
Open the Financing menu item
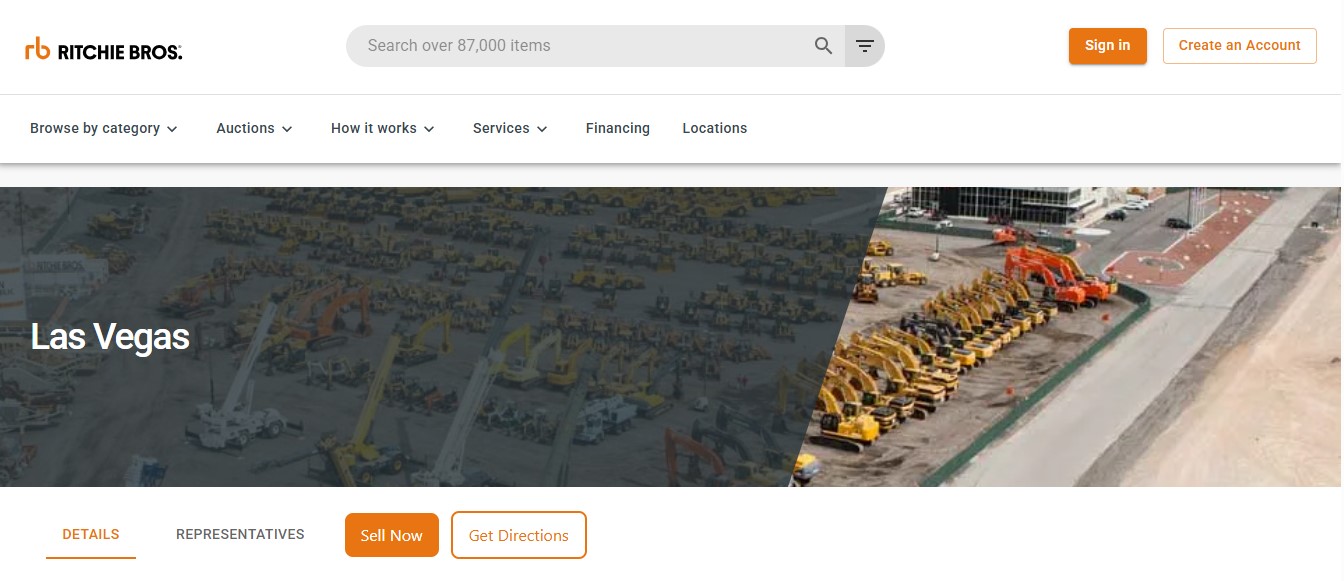tap(617, 128)
